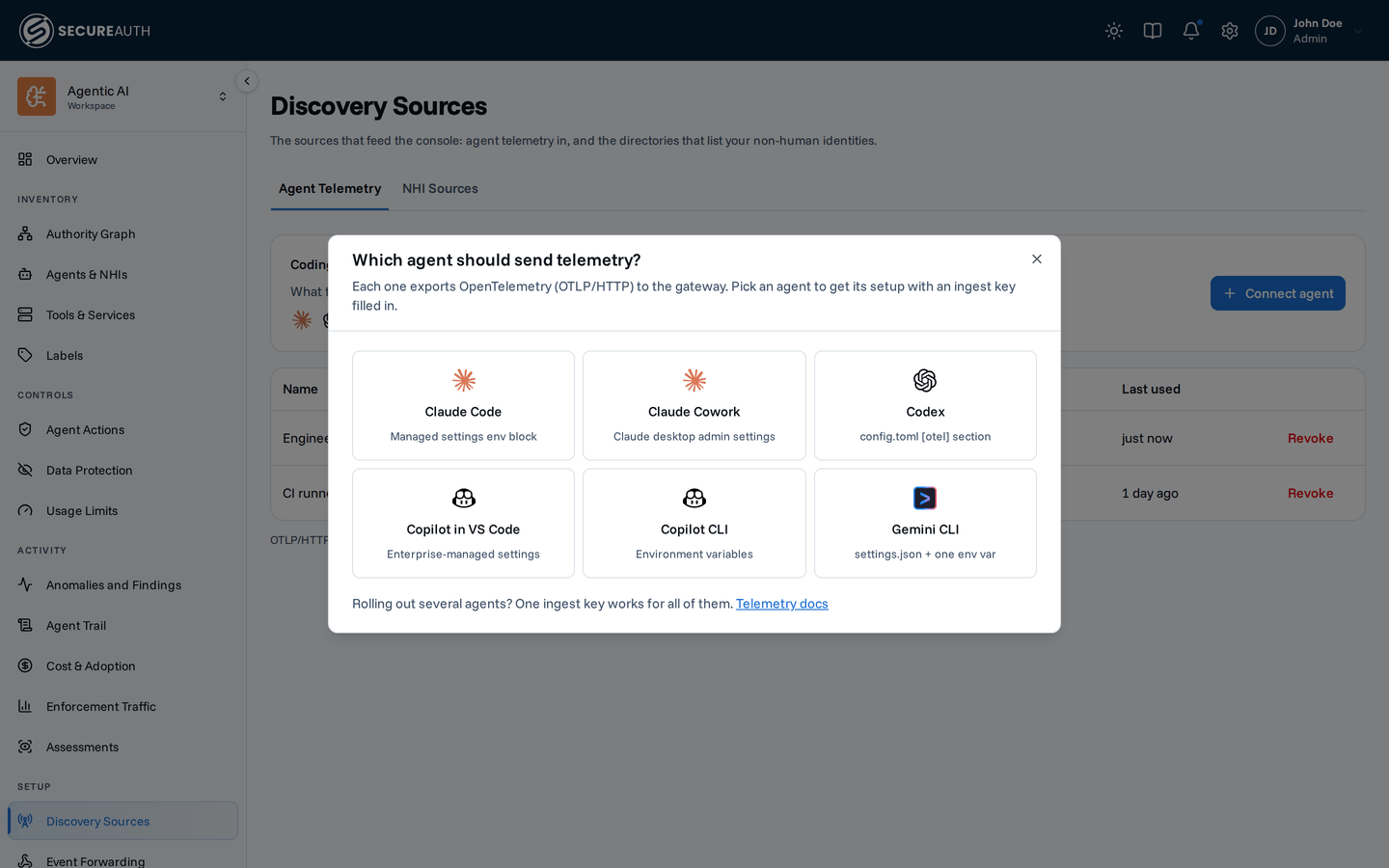Collapse the sidebar with the chevron button

(x=247, y=81)
